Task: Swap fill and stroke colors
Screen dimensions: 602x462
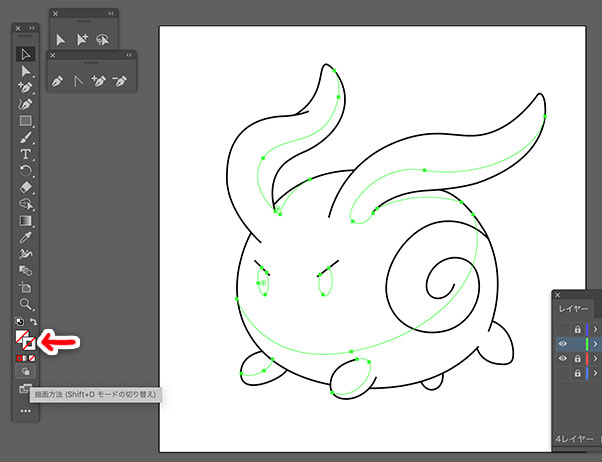Action: tap(33, 321)
